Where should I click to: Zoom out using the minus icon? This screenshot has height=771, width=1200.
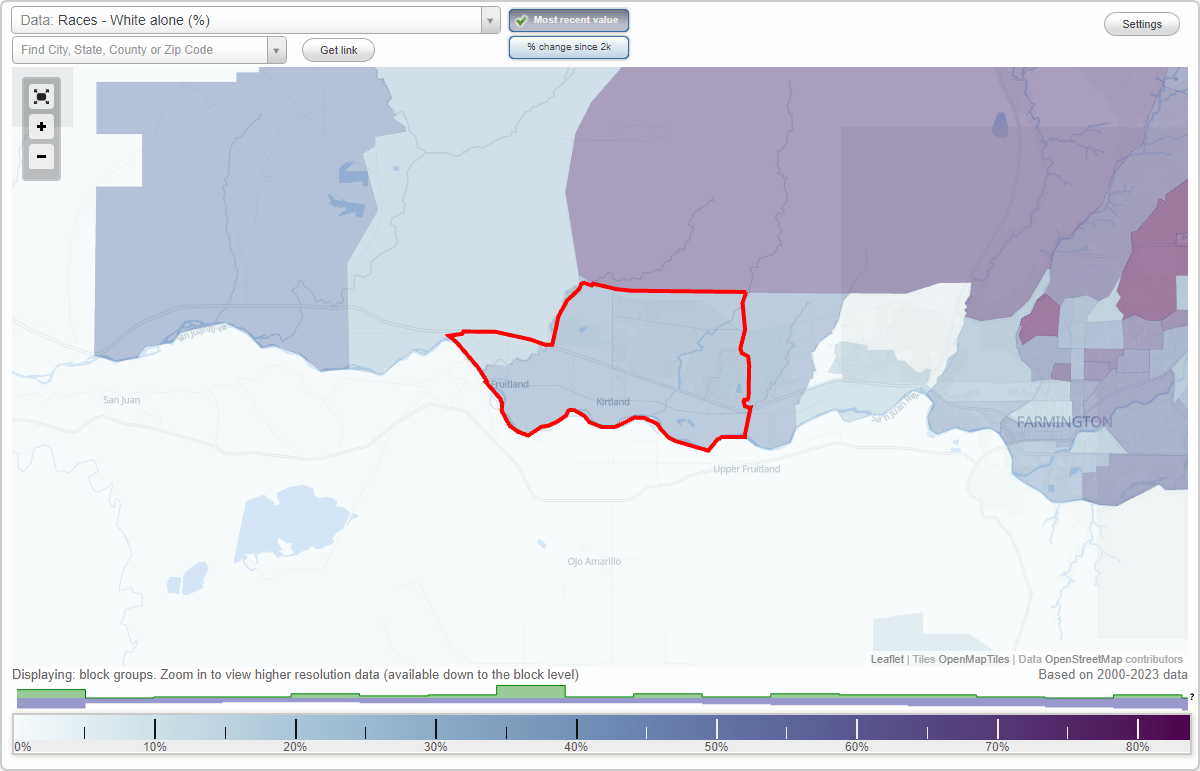(41, 156)
